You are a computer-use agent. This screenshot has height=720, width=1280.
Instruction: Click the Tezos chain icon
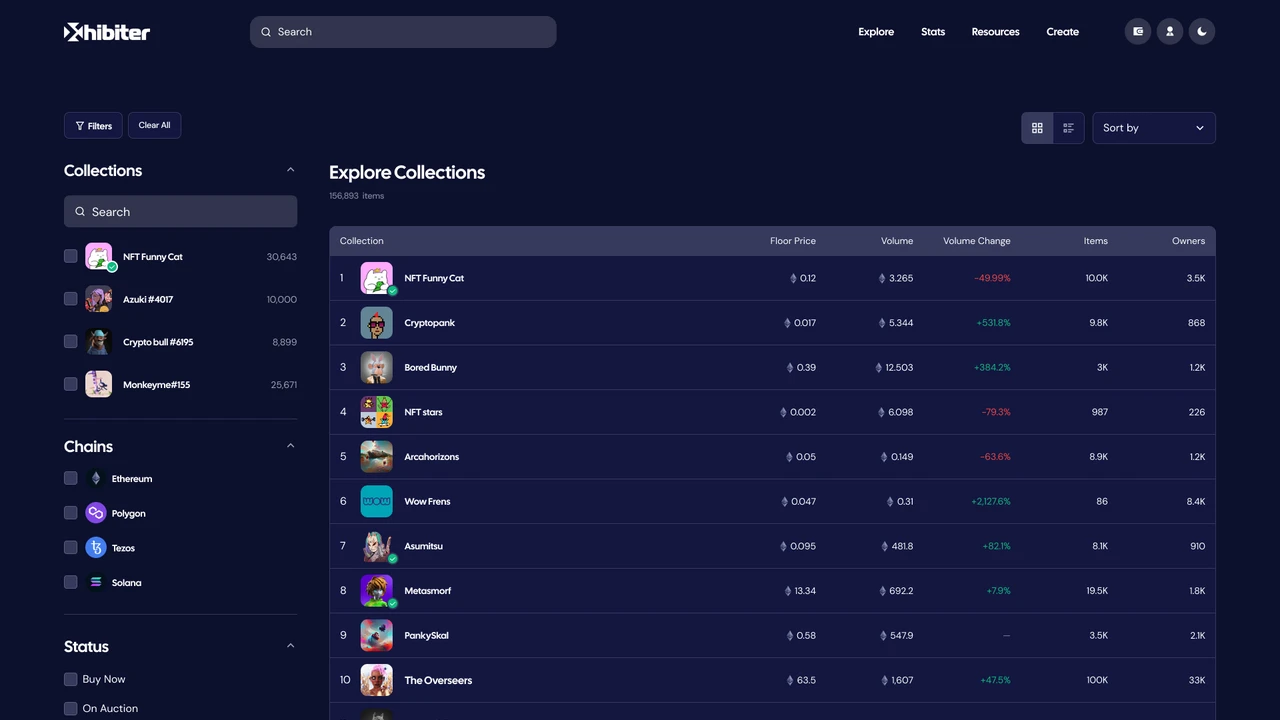[96, 548]
